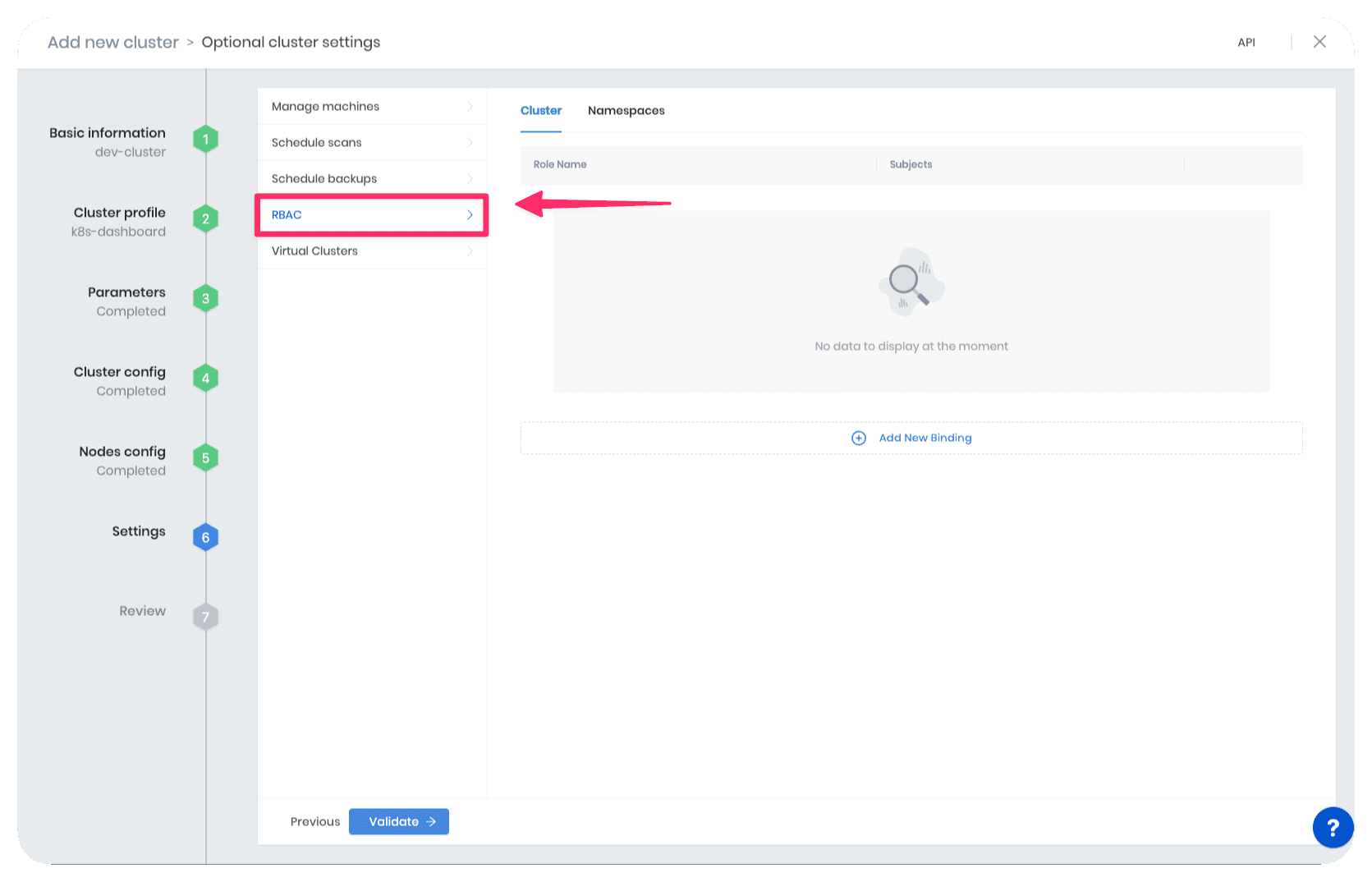The image size is (1372, 882).
Task: Click the step 5 Nodes config hexagon
Action: pos(205,457)
